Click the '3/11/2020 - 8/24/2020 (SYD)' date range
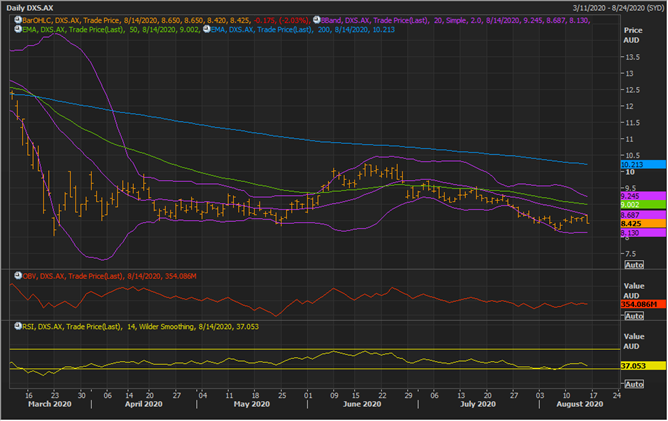 point(618,8)
